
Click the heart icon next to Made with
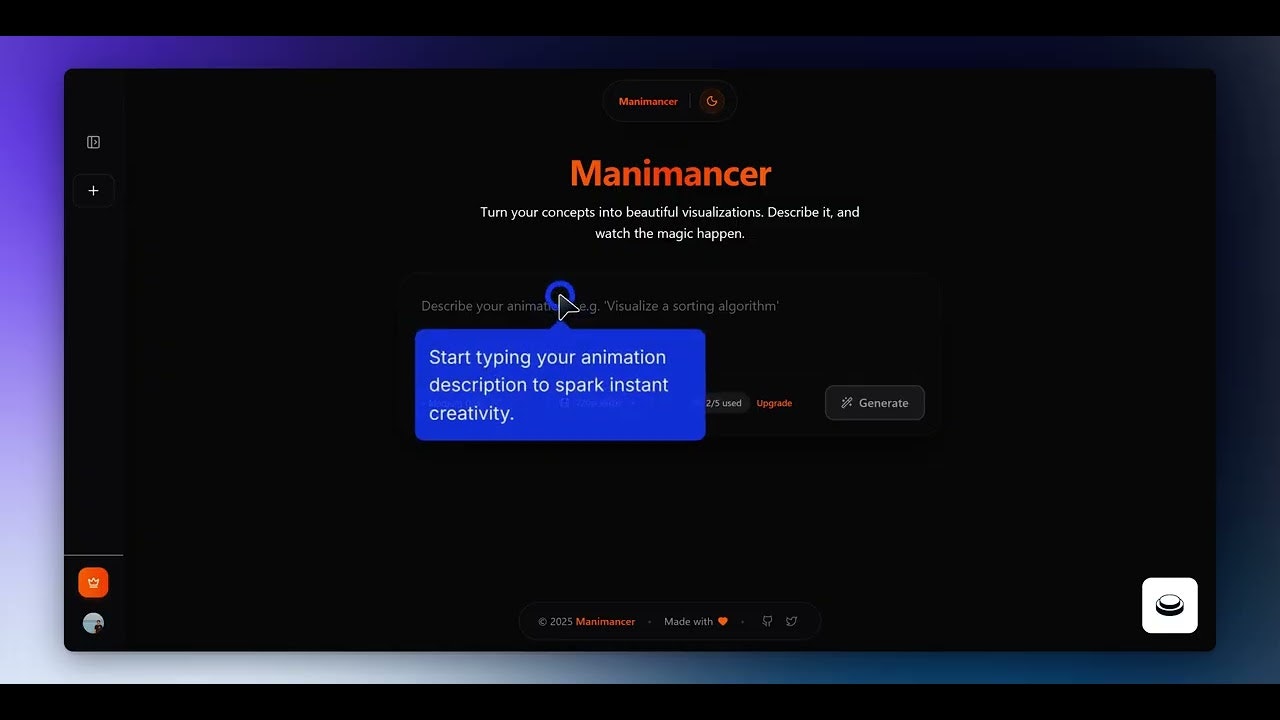pyautogui.click(x=723, y=621)
